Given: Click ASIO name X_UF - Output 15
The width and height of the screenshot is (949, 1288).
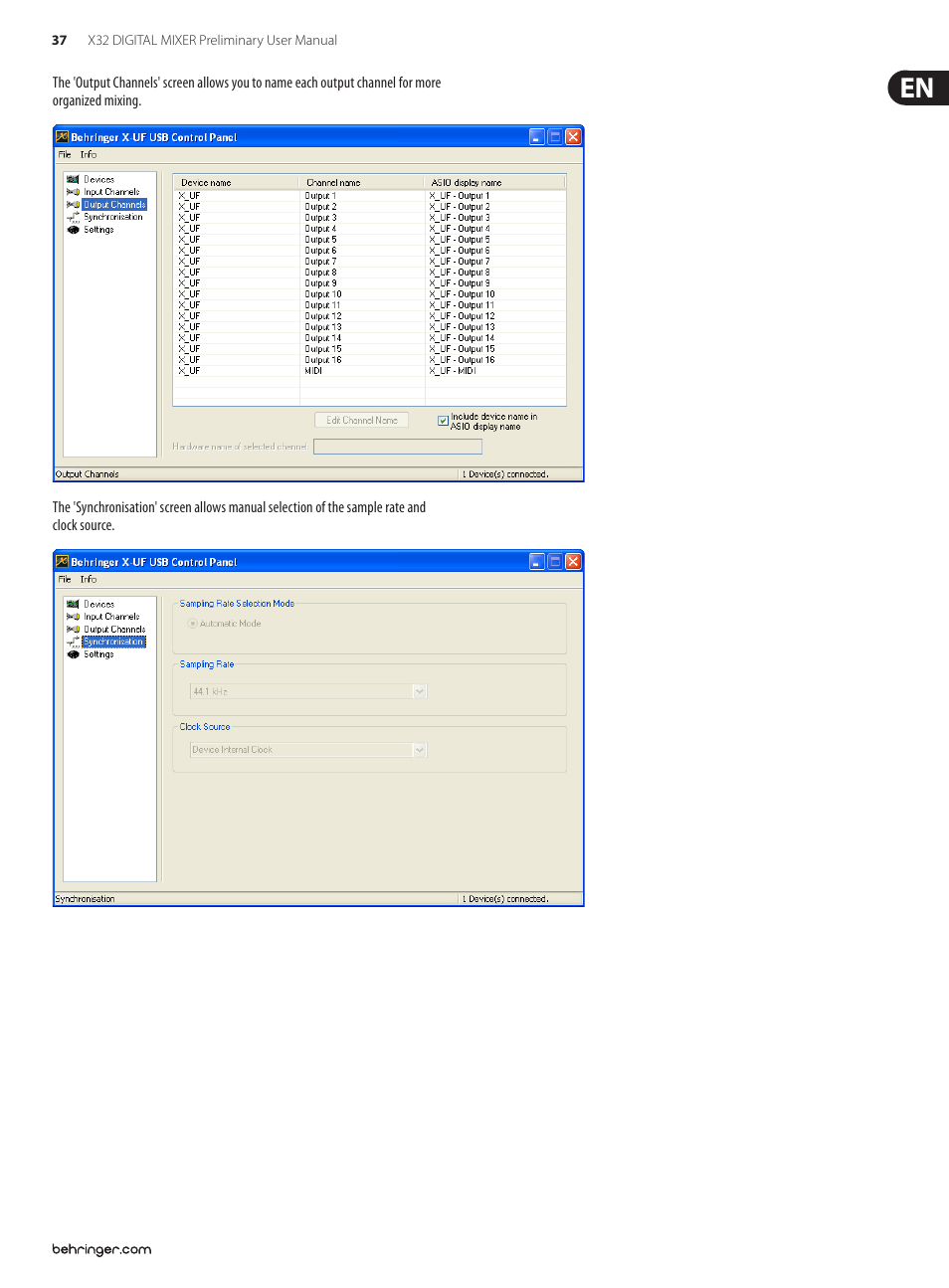Looking at the screenshot, I should tap(462, 349).
